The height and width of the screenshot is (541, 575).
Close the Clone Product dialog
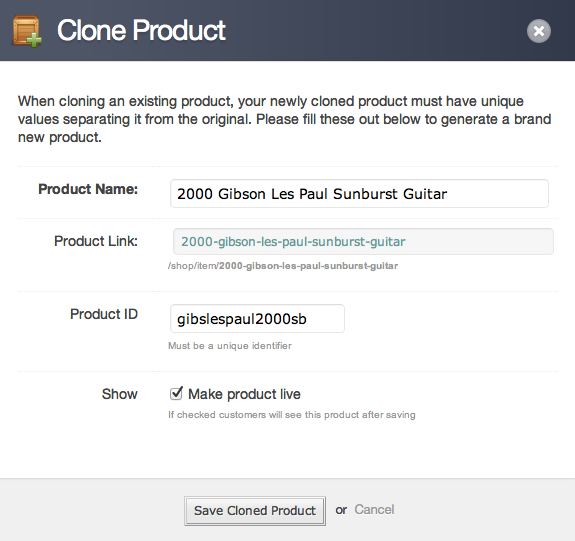[539, 31]
